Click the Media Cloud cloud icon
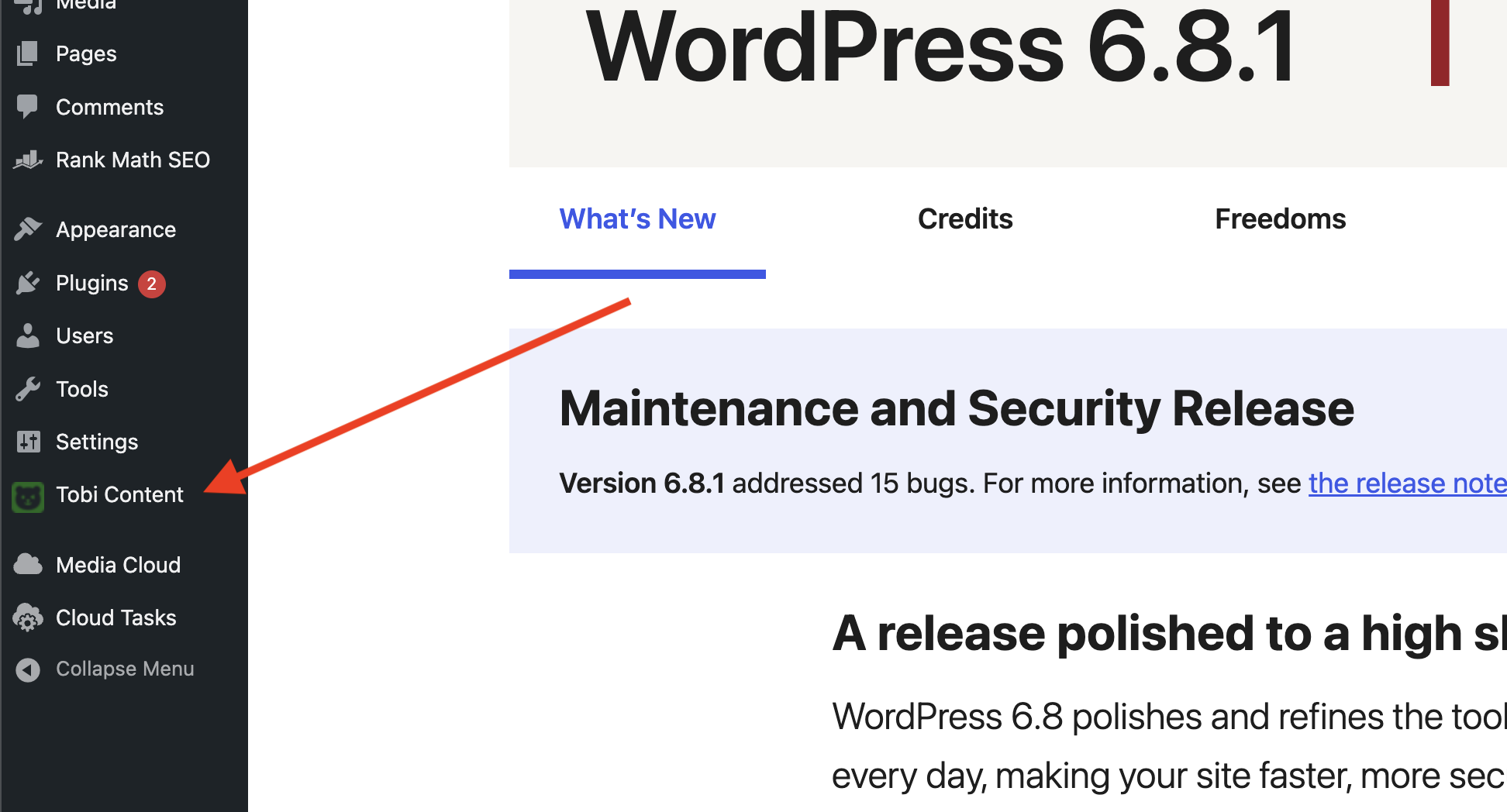This screenshot has width=1507, height=812. coord(28,565)
